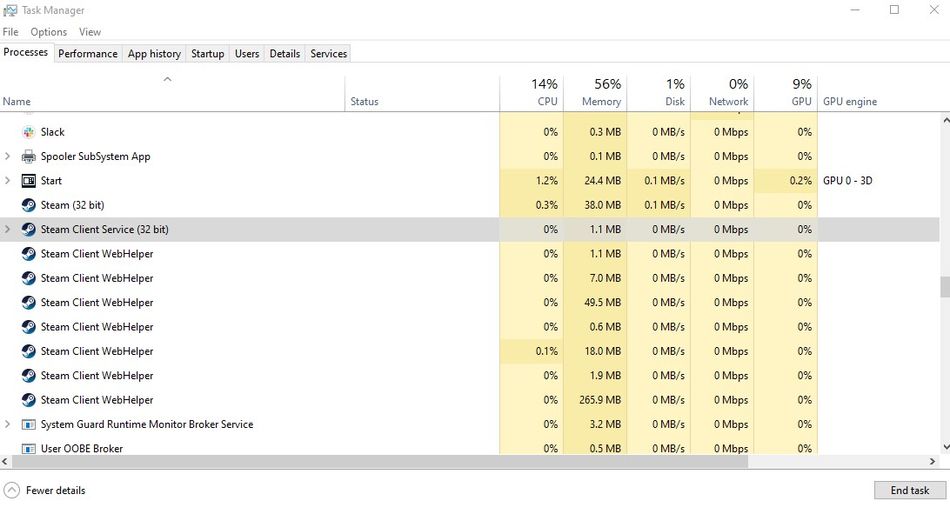Click the Steam Client Service icon
950x508 pixels.
[28, 229]
